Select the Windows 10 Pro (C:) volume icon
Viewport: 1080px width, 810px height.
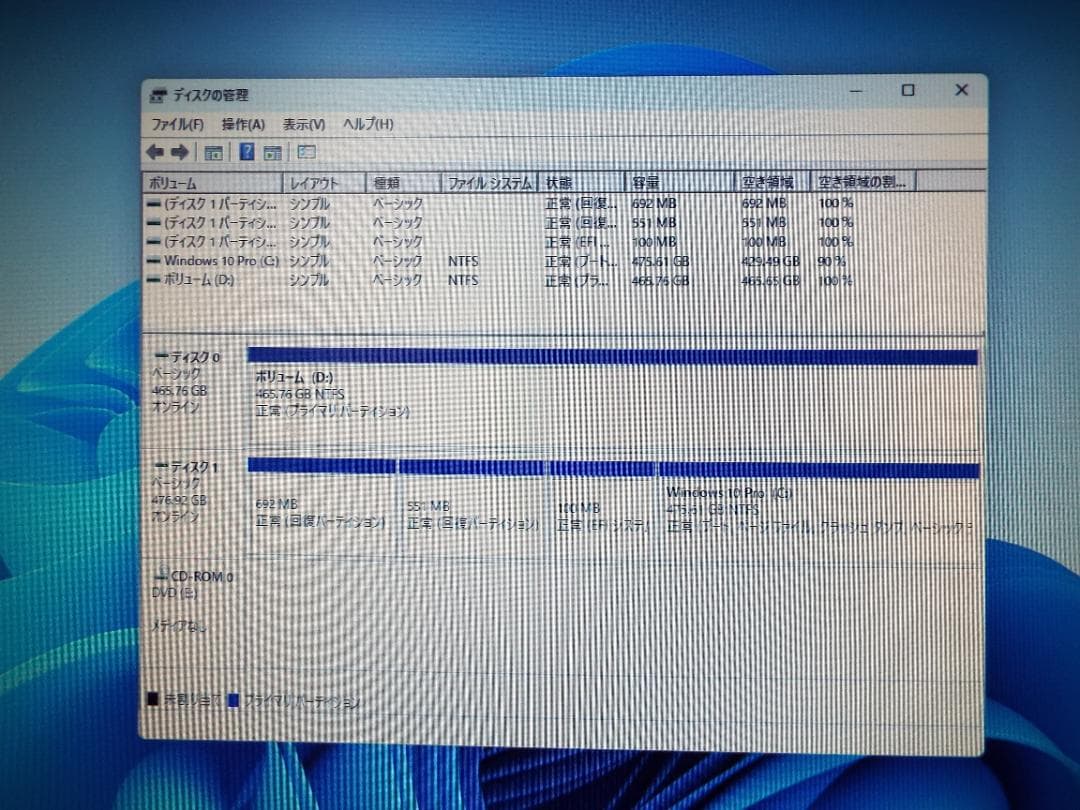[155, 261]
